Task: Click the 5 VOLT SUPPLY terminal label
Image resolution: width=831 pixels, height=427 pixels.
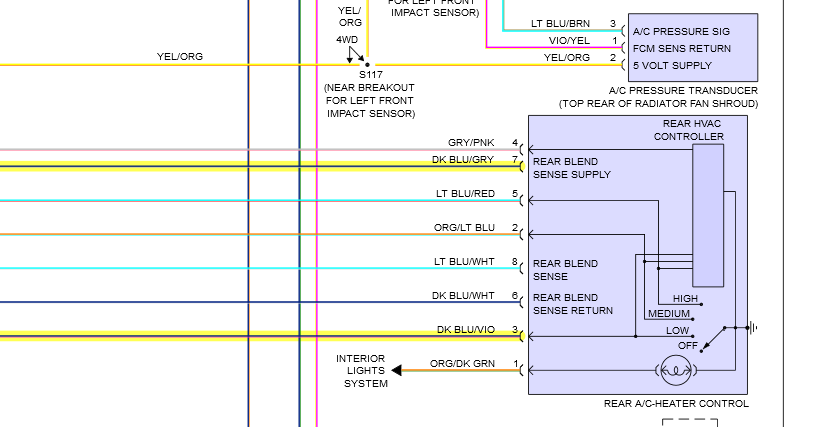Action: pos(672,66)
